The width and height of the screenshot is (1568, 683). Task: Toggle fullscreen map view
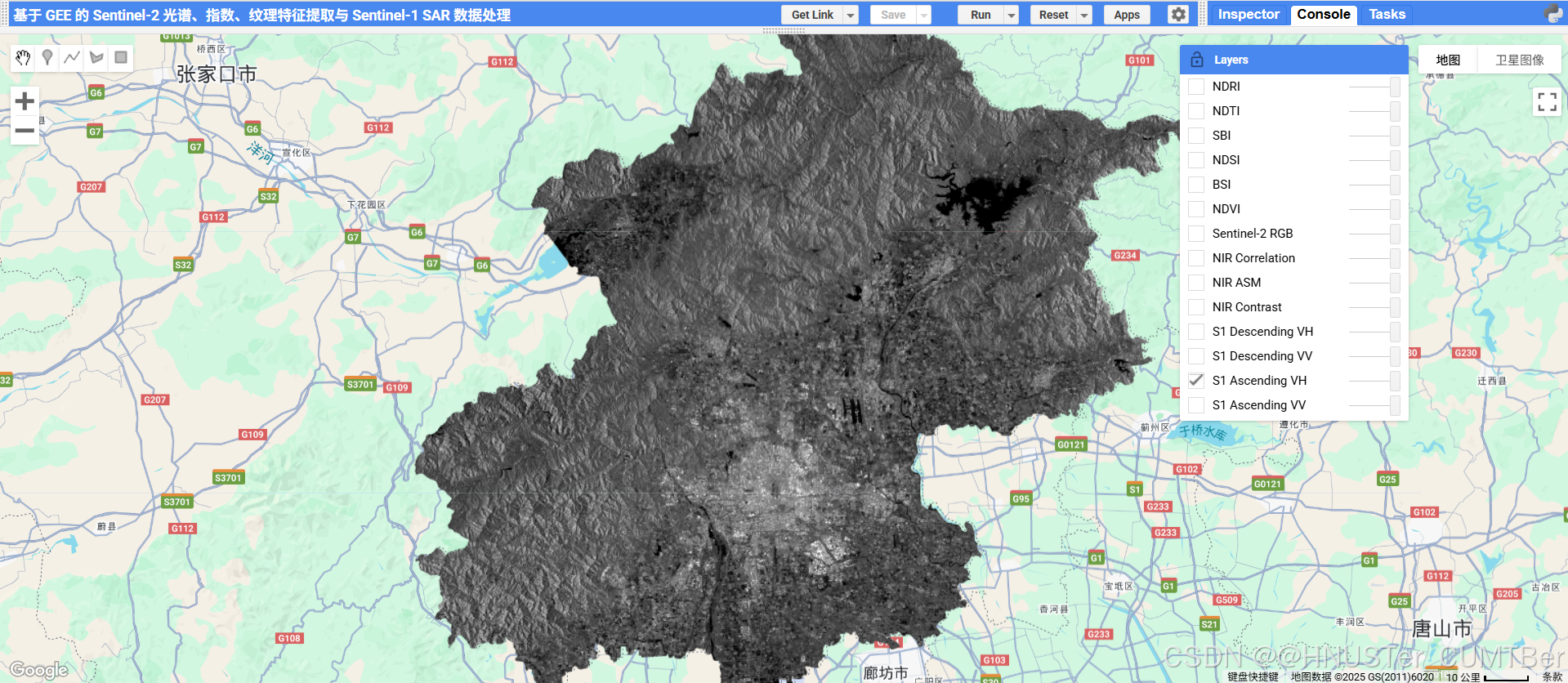click(x=1547, y=102)
